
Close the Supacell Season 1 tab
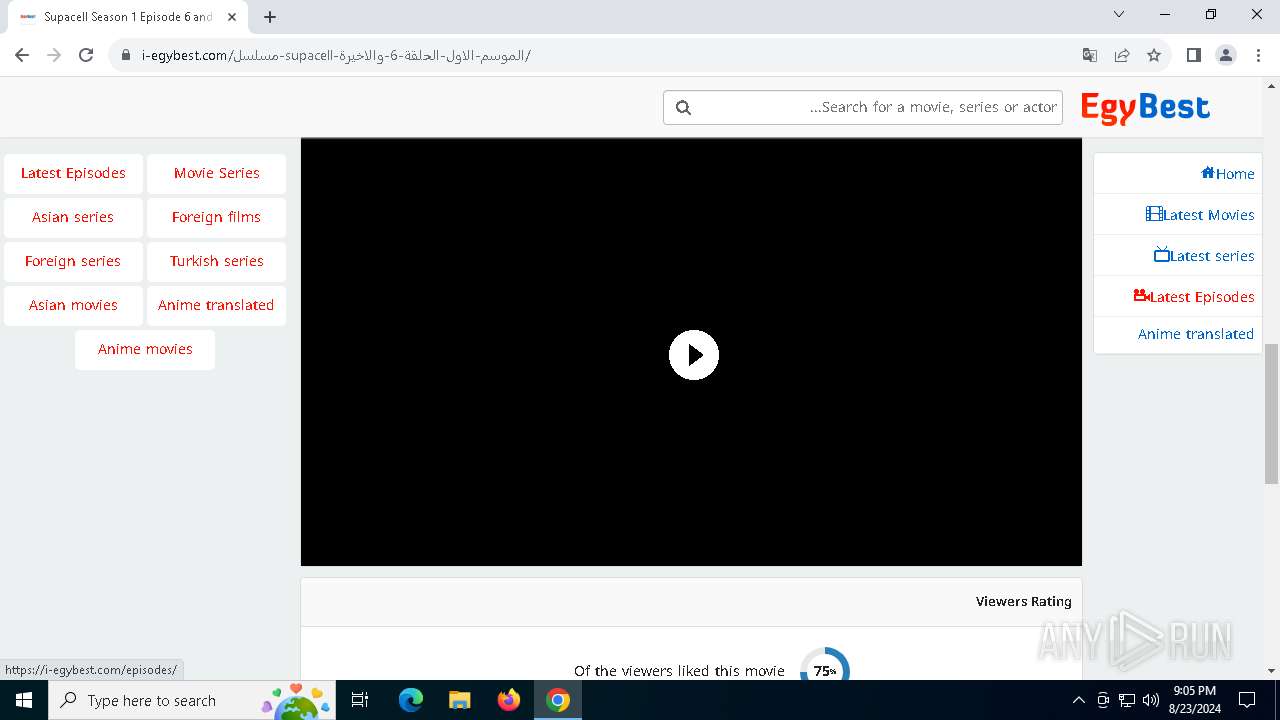pyautogui.click(x=232, y=17)
